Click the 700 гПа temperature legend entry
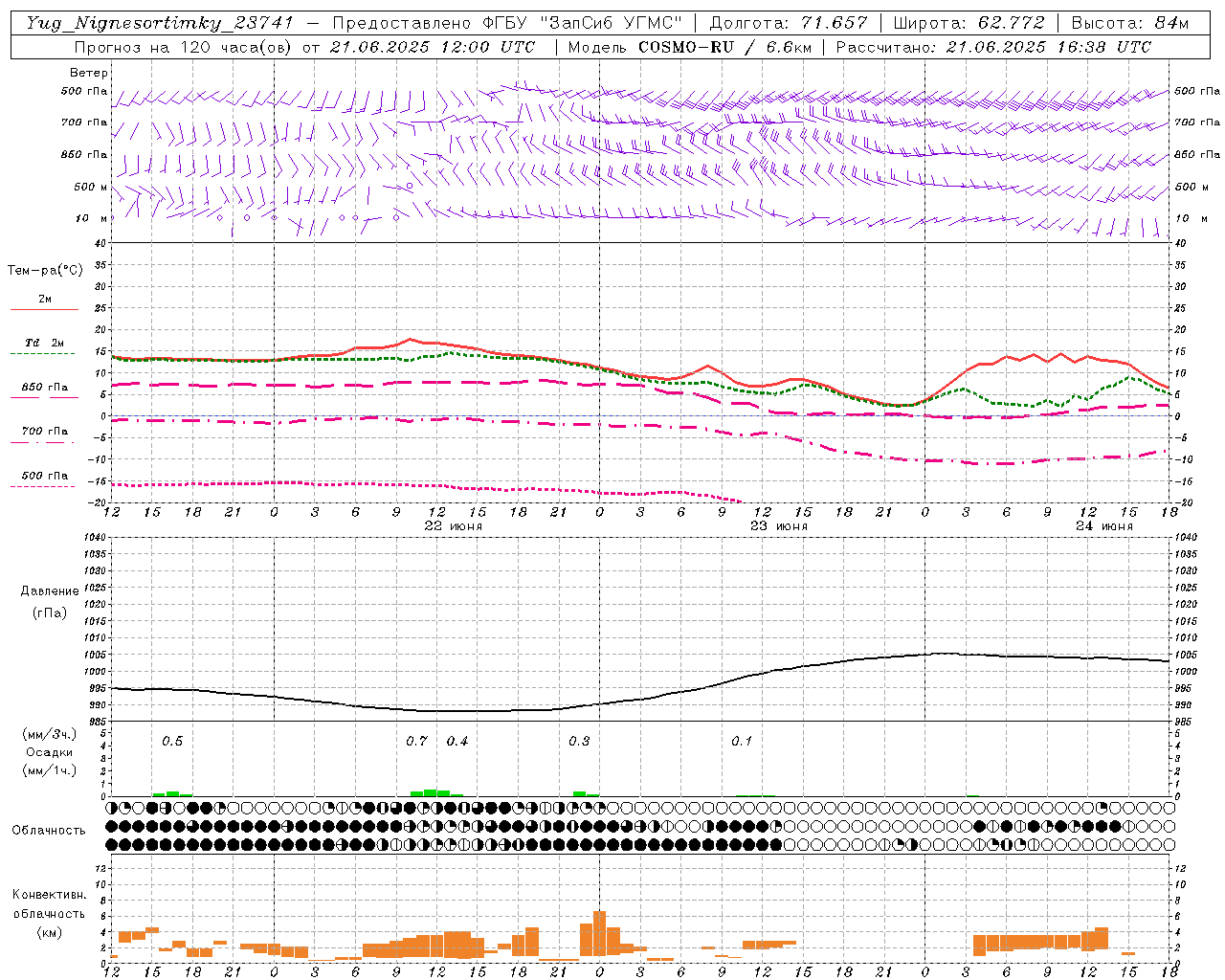Screen dimensions: 1225x980 45,432
